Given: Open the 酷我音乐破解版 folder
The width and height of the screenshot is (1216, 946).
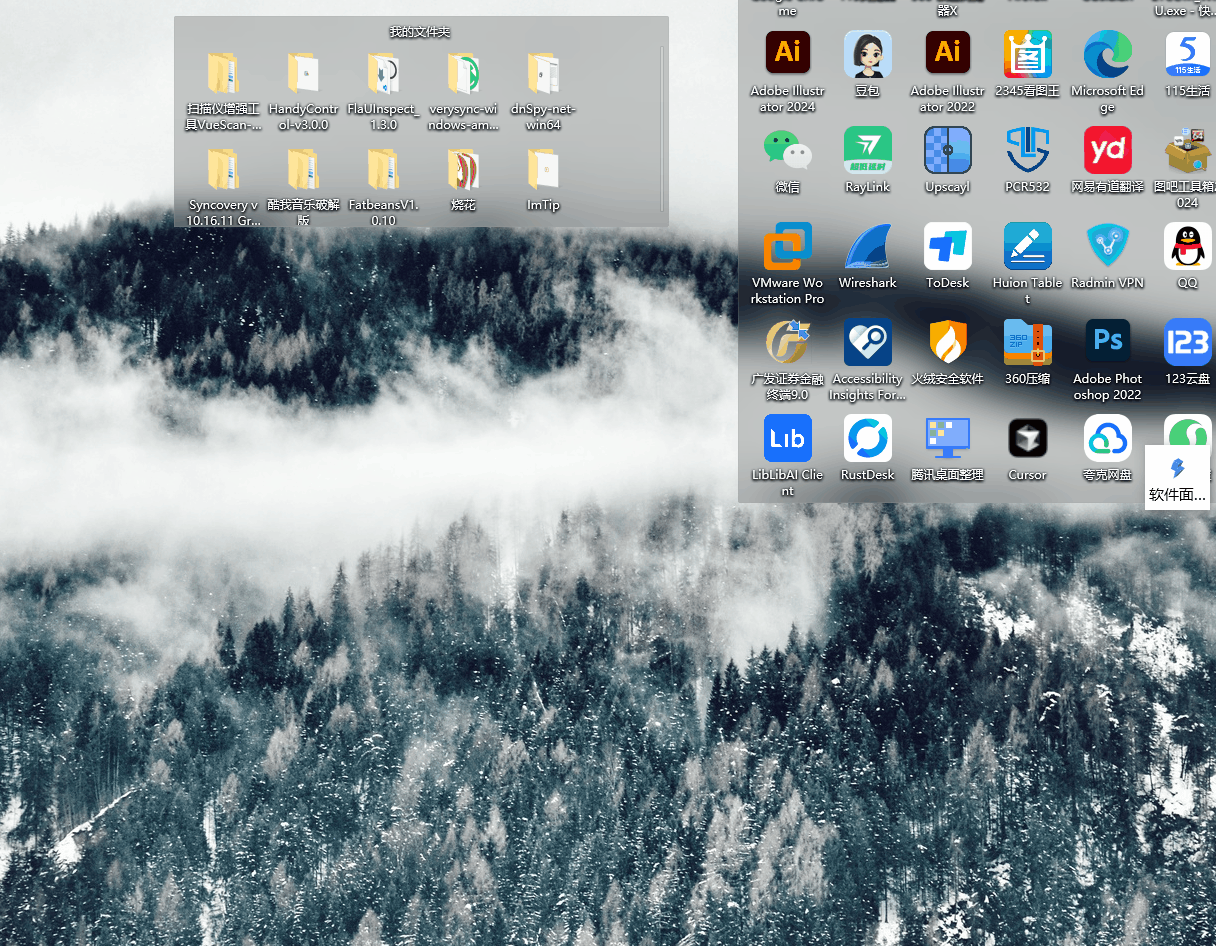Looking at the screenshot, I should coord(303,188).
